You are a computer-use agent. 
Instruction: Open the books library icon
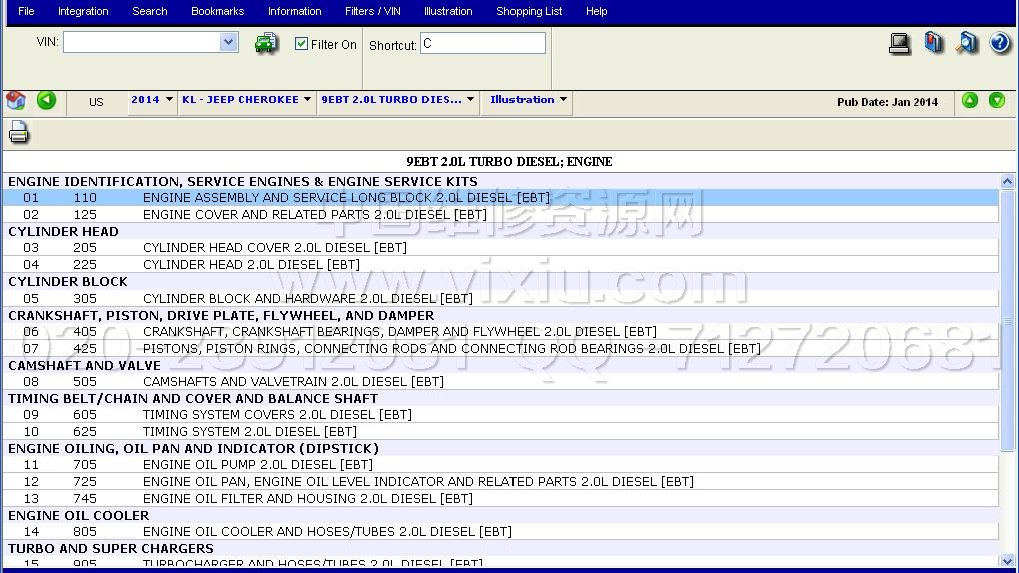coord(934,43)
